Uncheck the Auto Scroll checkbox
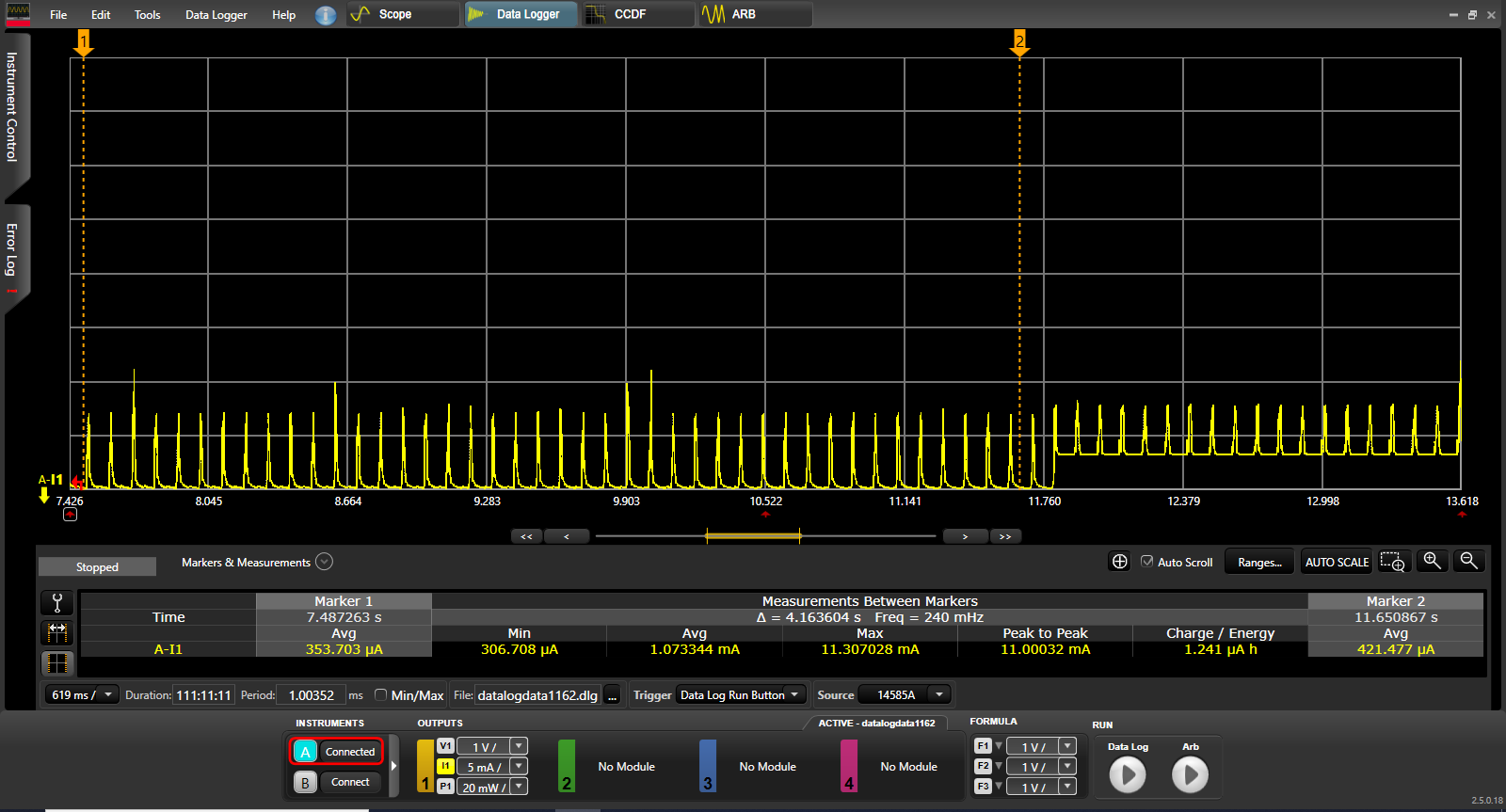Viewport: 1506px width, 812px height. point(1146,561)
